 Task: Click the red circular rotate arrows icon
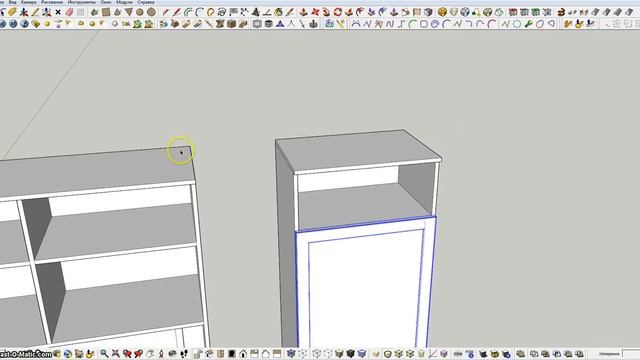tap(338, 12)
